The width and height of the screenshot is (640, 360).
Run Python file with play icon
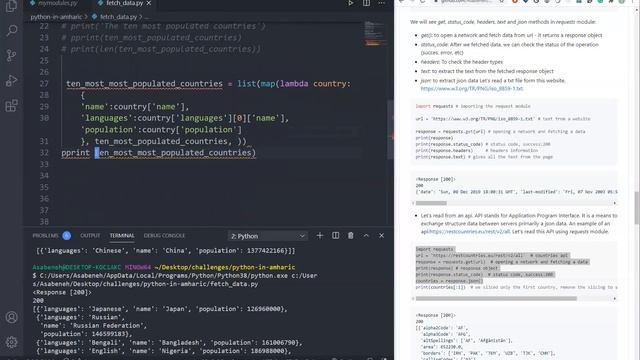(x=351, y=3)
